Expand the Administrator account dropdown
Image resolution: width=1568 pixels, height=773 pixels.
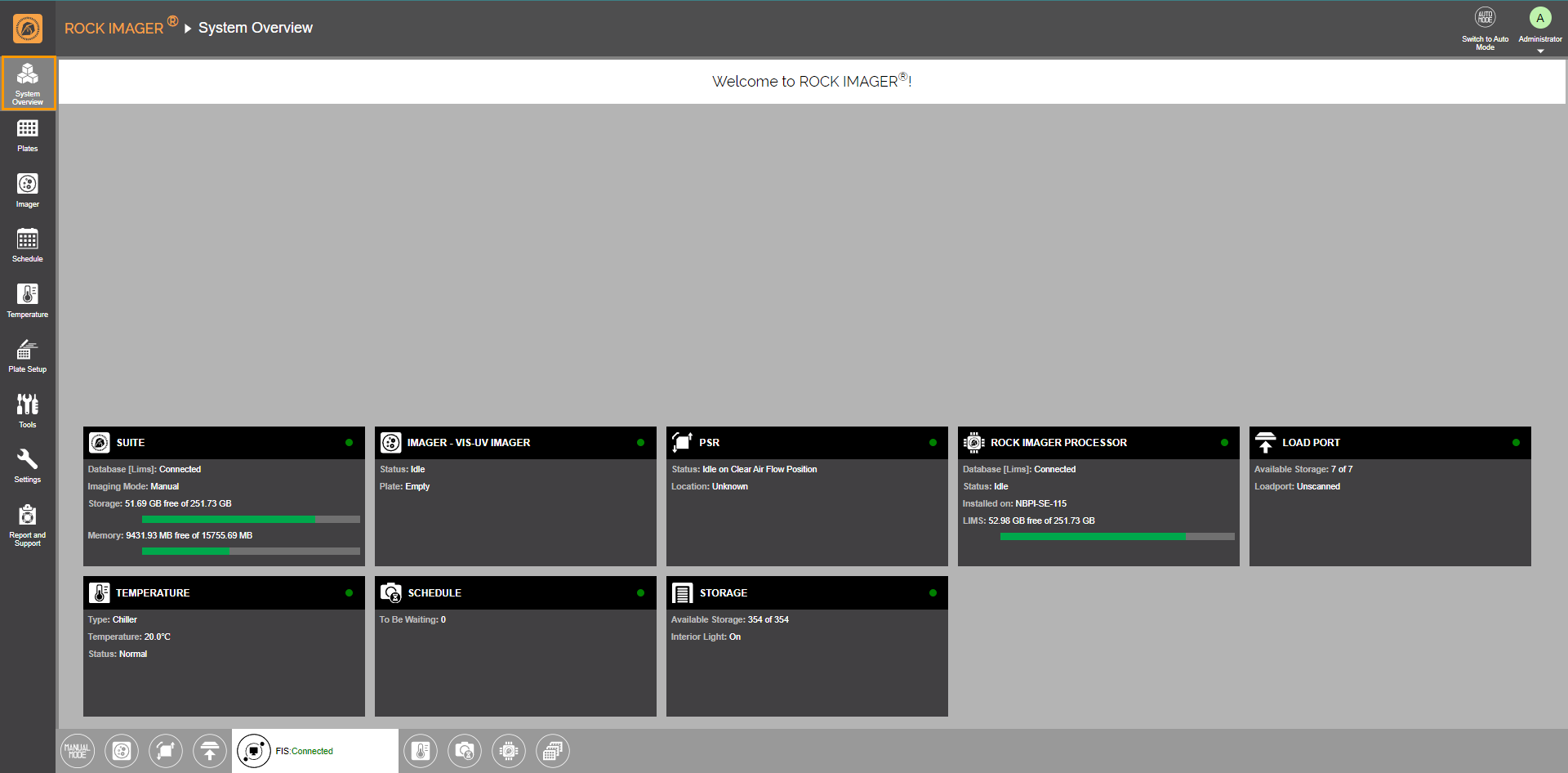[x=1540, y=29]
